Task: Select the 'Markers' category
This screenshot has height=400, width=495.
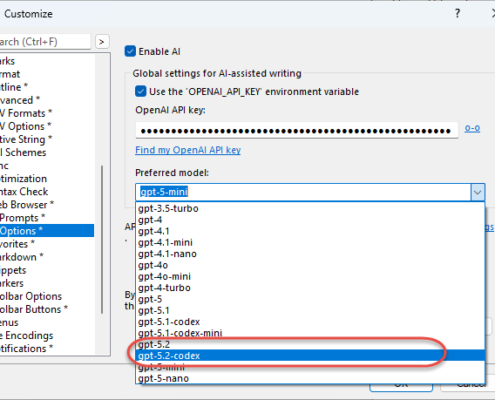Action: point(47,283)
